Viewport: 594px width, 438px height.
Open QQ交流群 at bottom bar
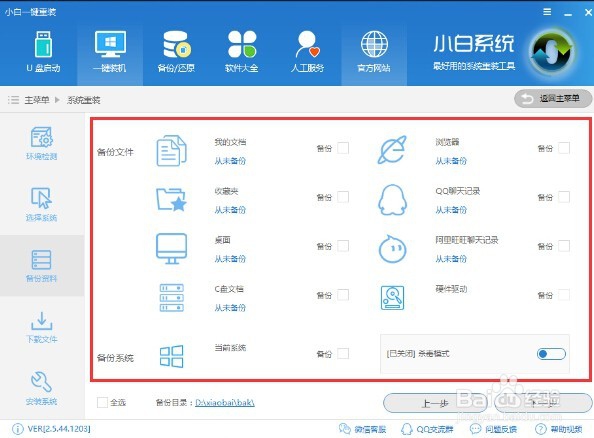[427, 429]
